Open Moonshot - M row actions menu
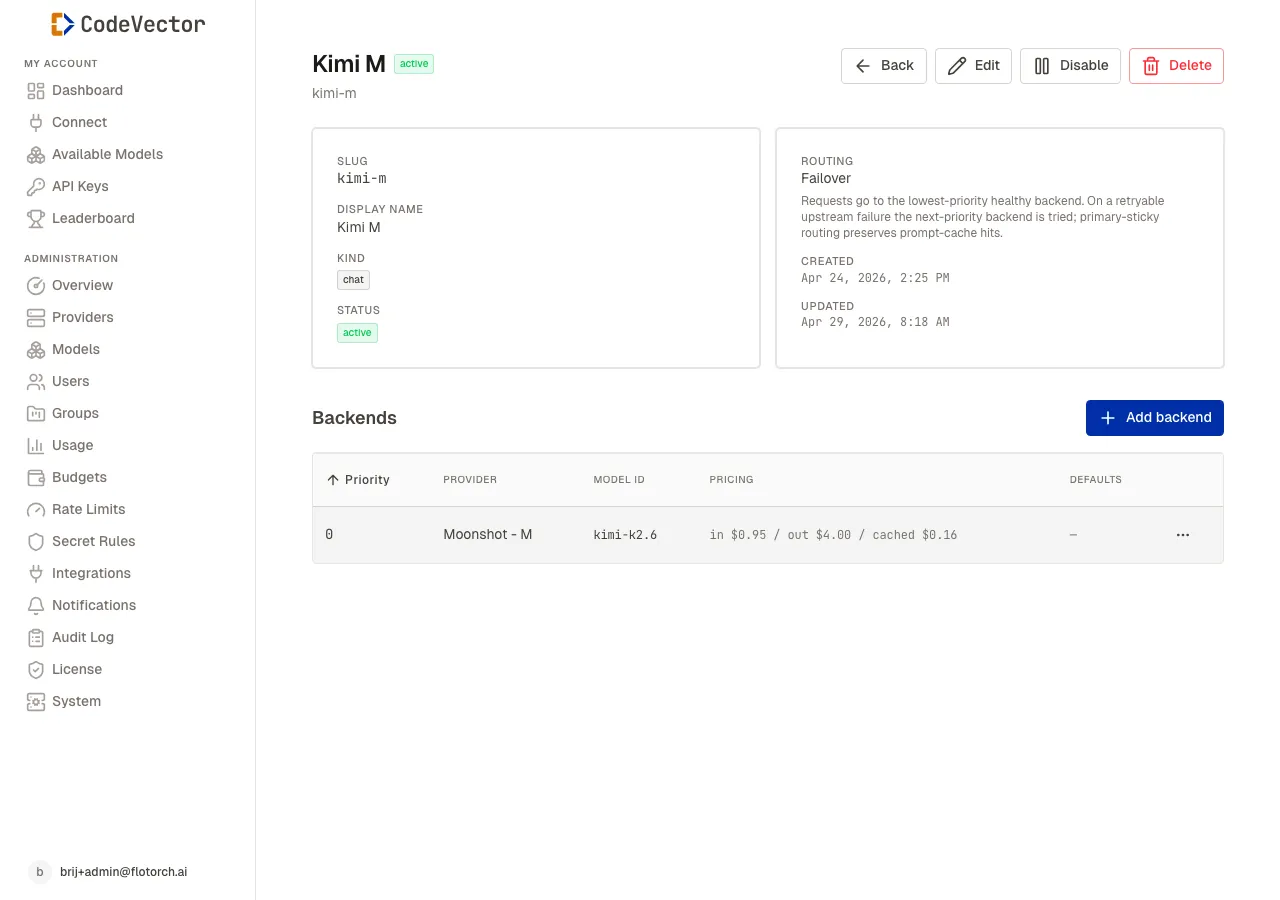The height and width of the screenshot is (900, 1280). pos(1183,535)
